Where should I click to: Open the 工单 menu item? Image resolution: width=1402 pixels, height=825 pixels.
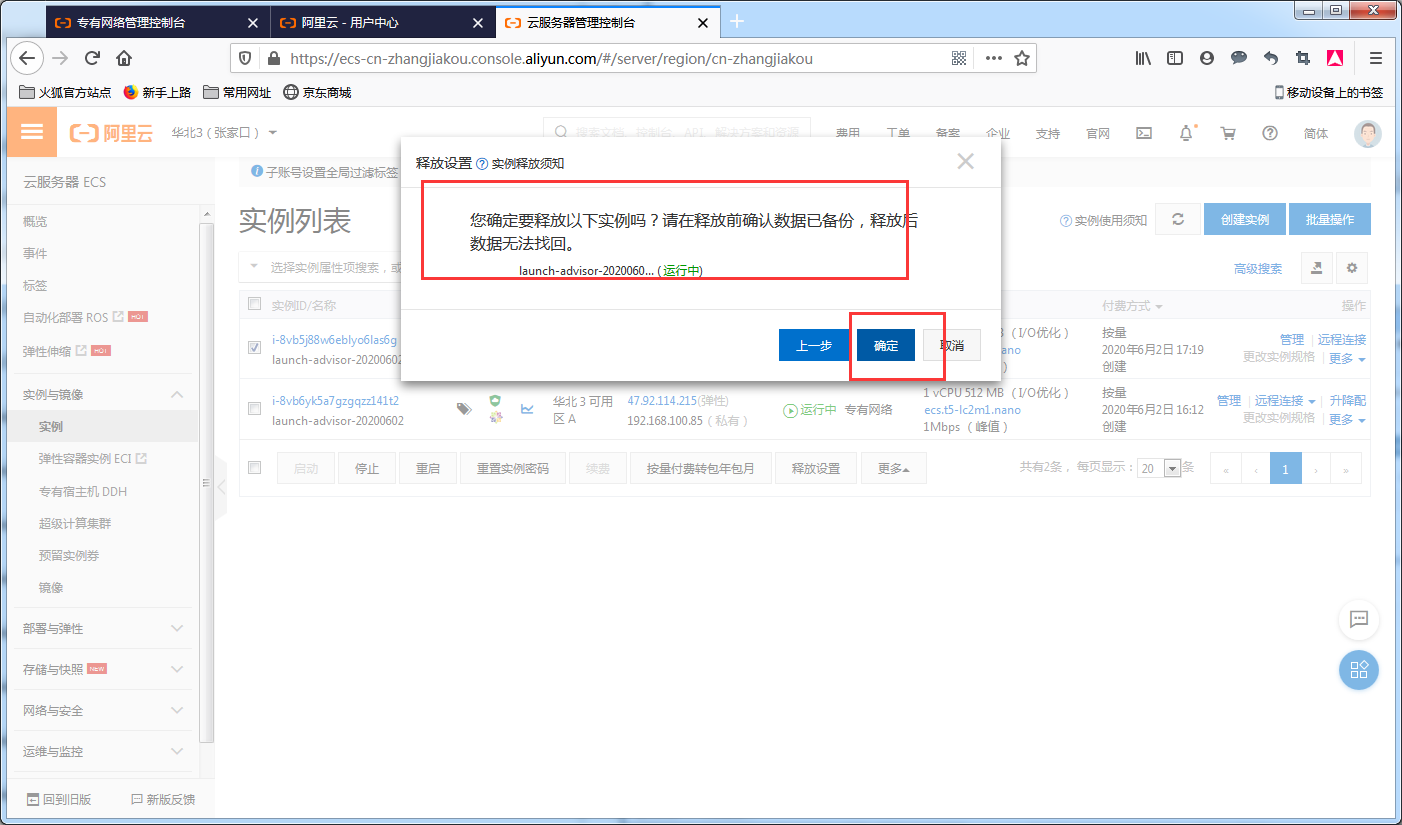coord(898,131)
